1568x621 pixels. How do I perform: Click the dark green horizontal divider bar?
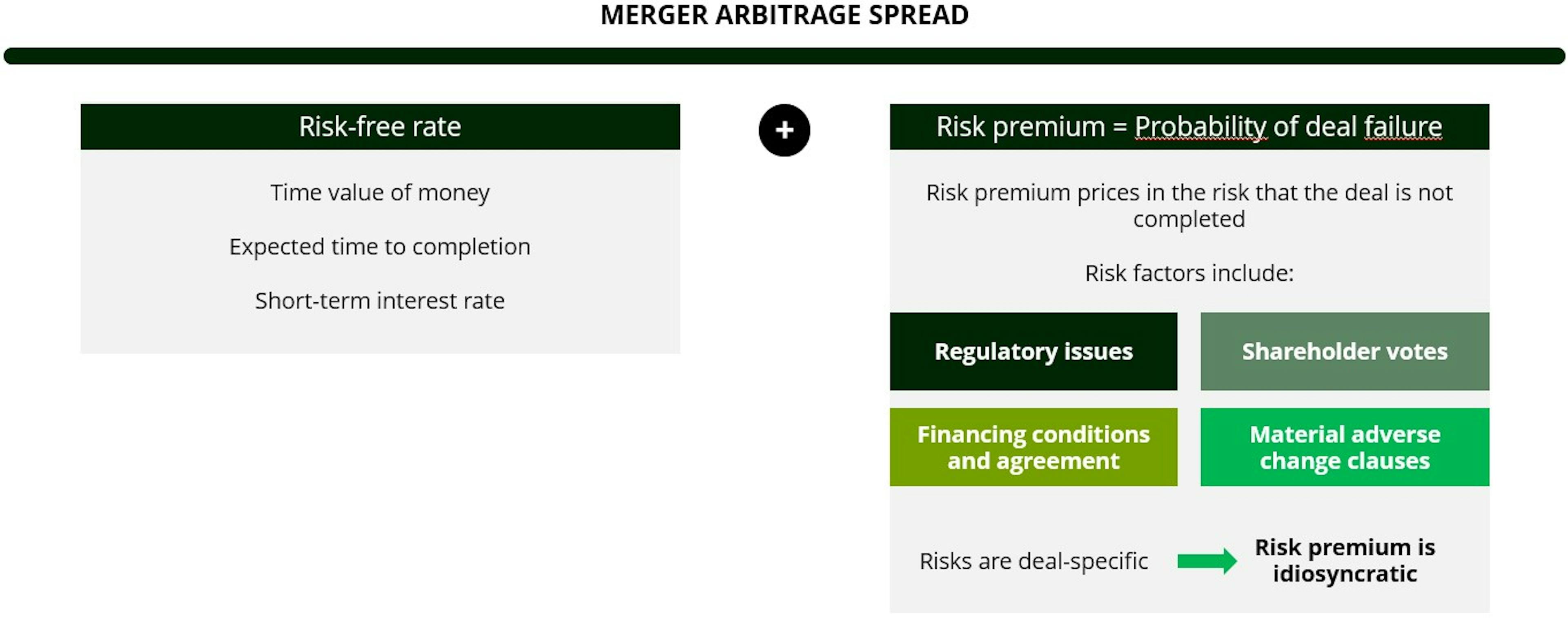[784, 56]
